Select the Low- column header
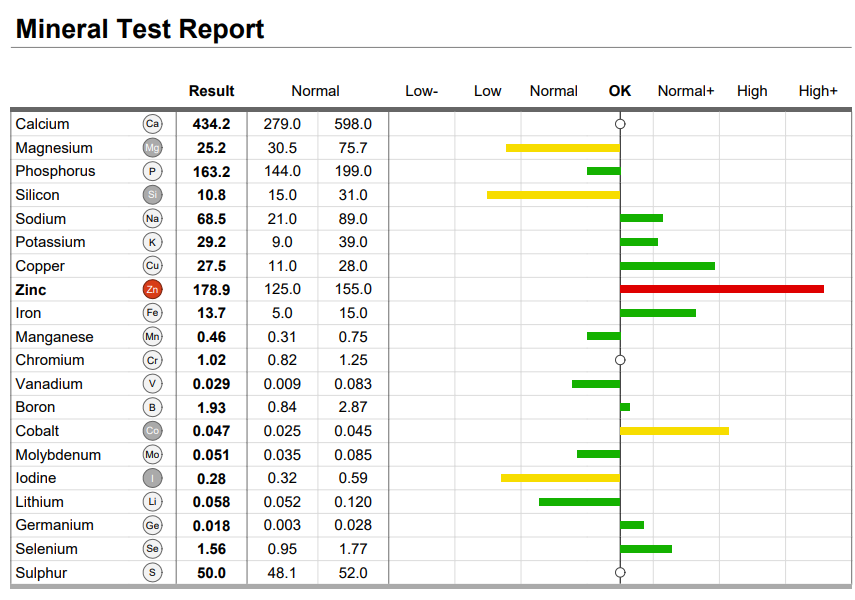The image size is (855, 600). 422,91
